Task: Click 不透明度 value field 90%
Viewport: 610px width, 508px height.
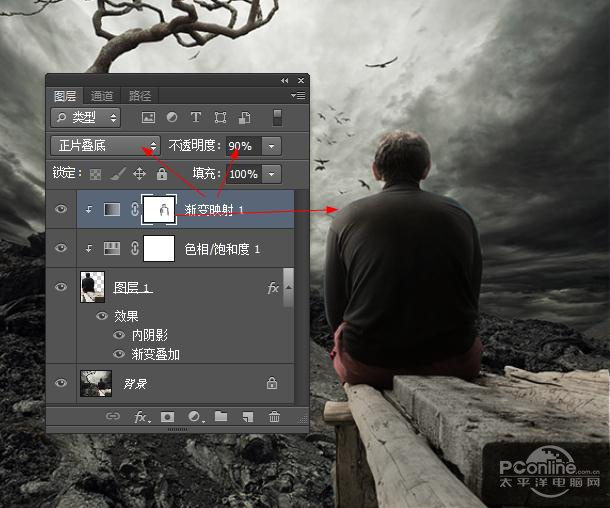Action: [244, 146]
